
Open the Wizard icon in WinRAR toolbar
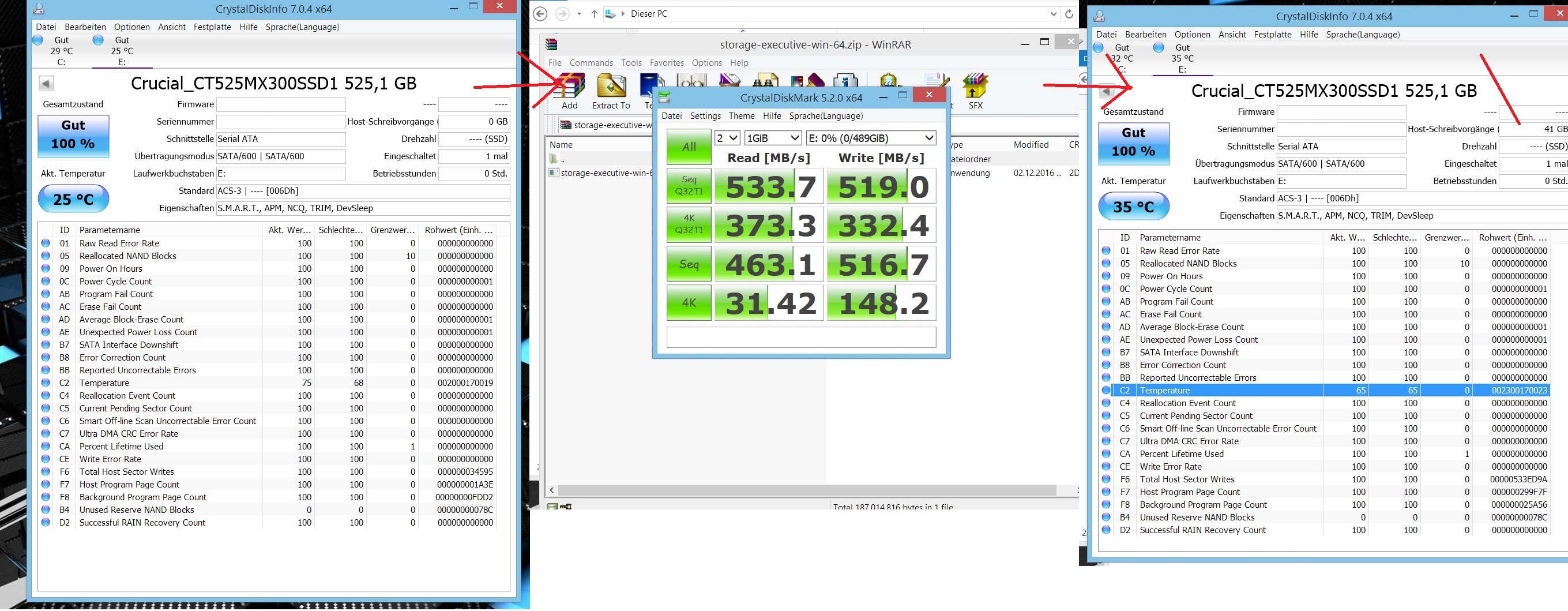coord(807,80)
